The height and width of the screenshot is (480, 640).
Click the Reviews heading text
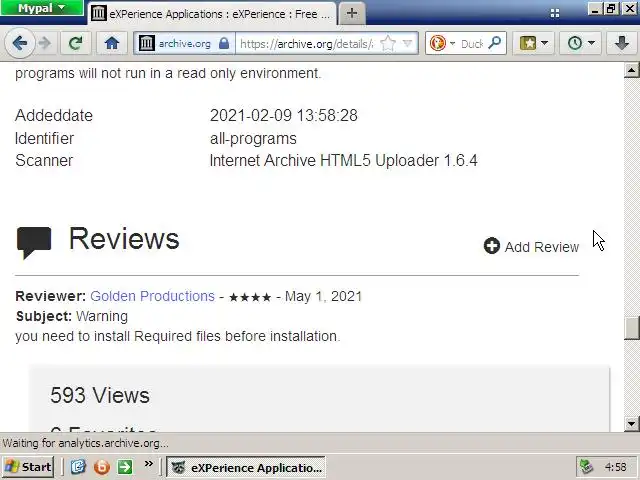(124, 239)
